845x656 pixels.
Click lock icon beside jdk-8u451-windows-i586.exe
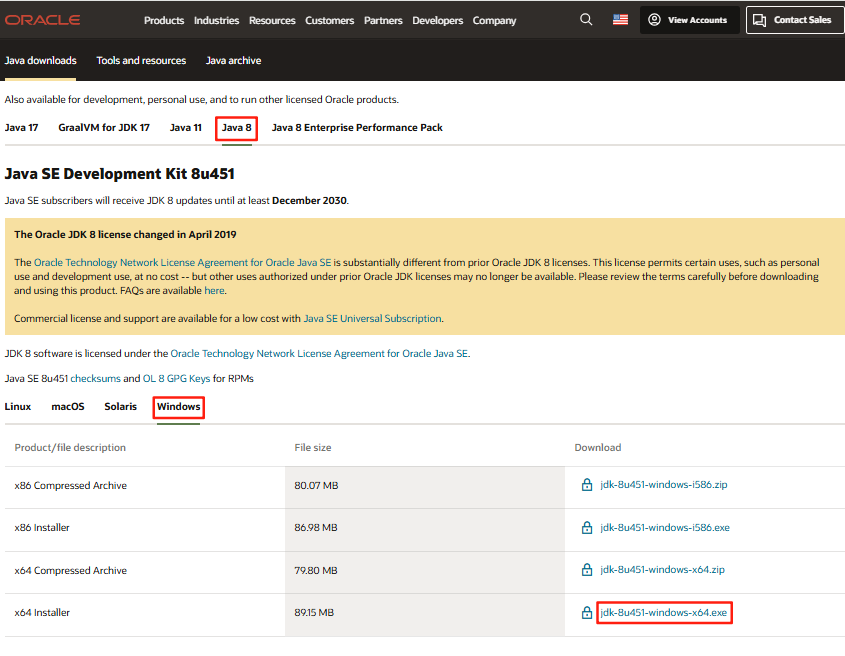point(587,527)
